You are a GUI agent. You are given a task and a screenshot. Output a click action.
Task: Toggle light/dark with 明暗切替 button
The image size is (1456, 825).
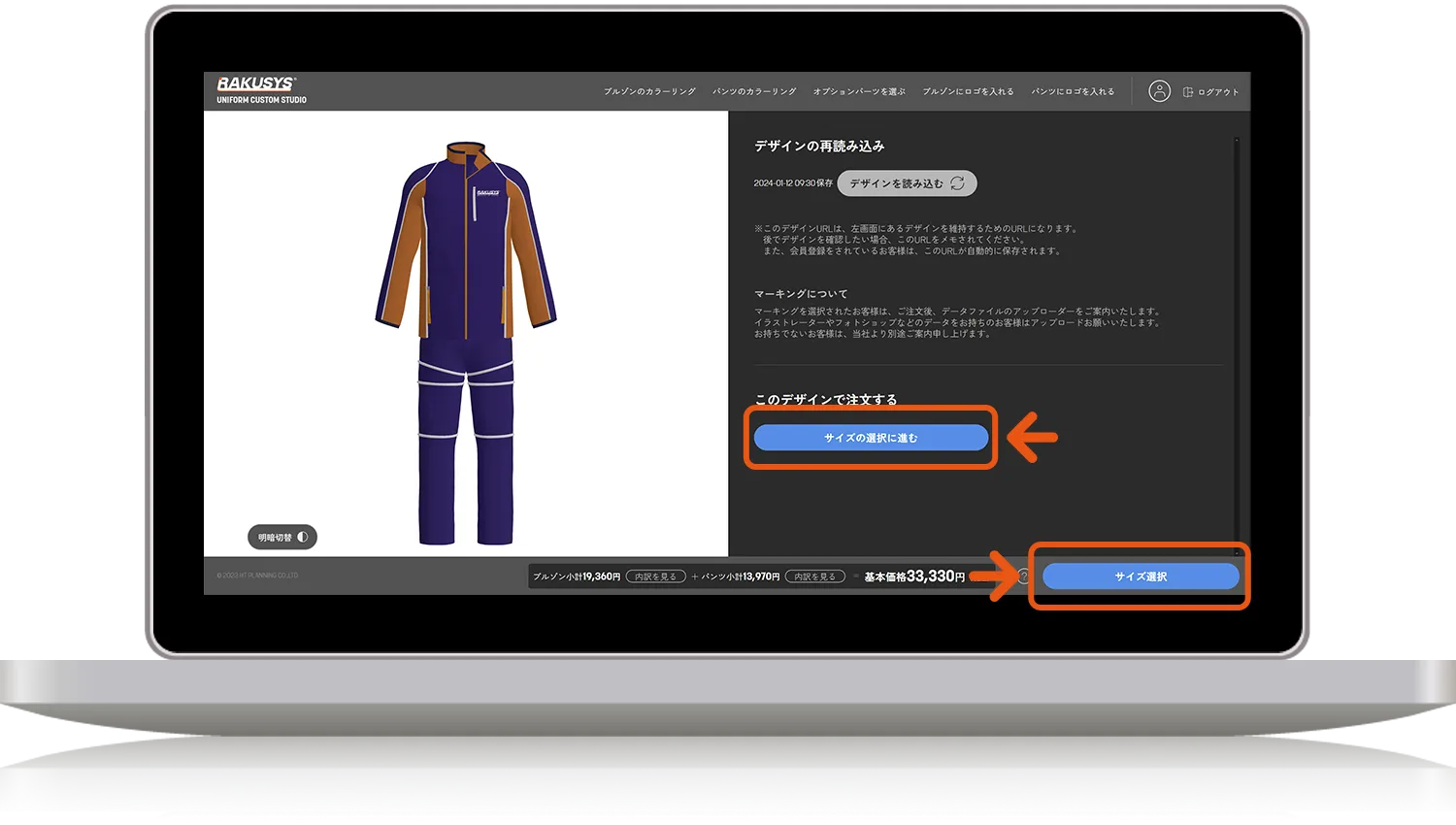(x=282, y=537)
